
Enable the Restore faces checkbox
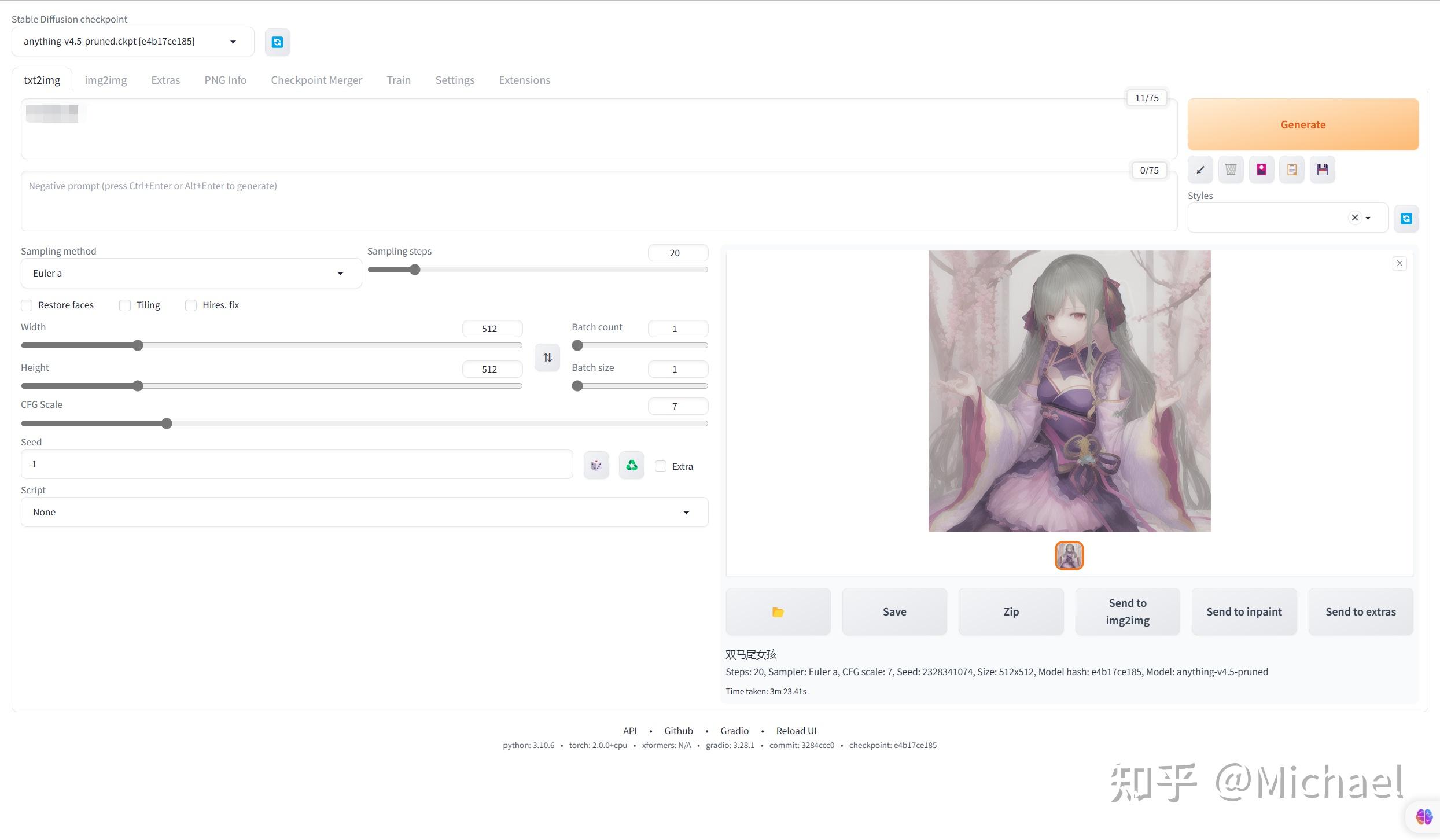point(27,305)
